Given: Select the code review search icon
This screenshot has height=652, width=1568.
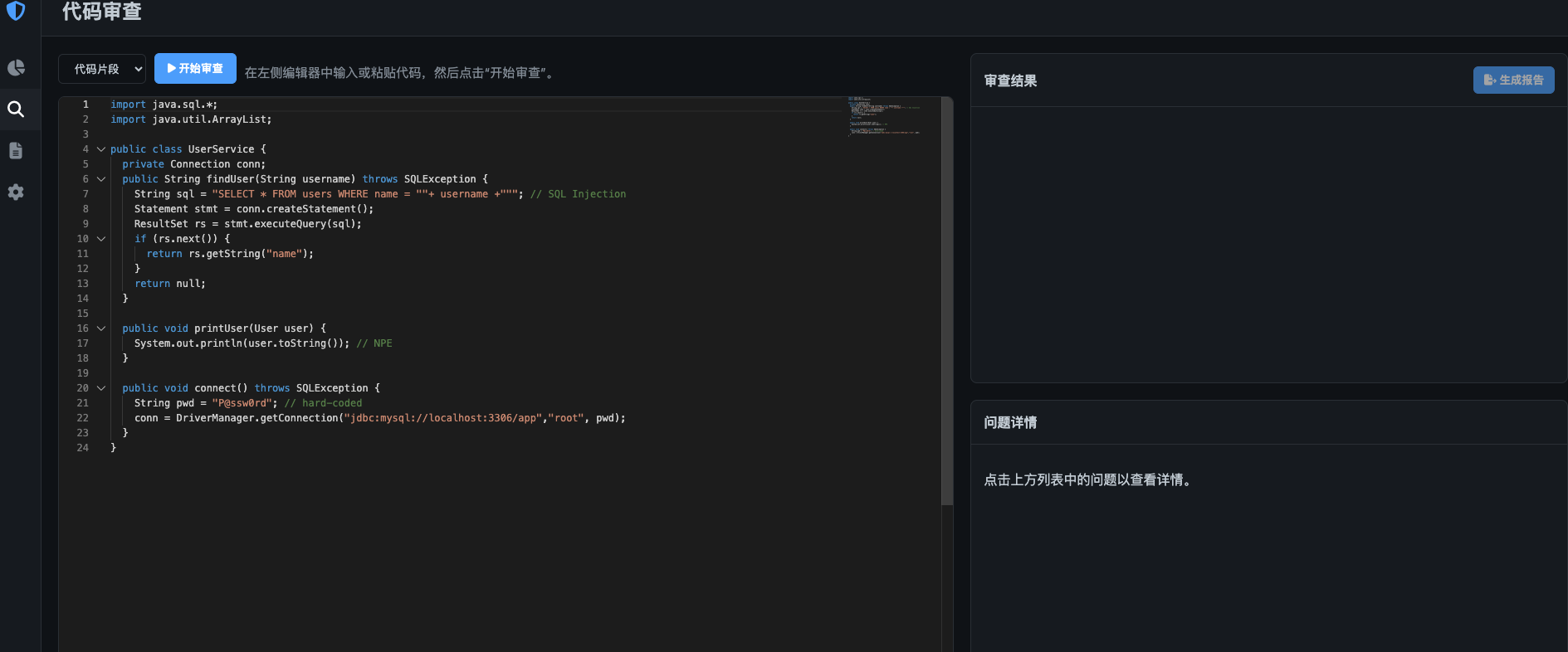Looking at the screenshot, I should [x=16, y=109].
